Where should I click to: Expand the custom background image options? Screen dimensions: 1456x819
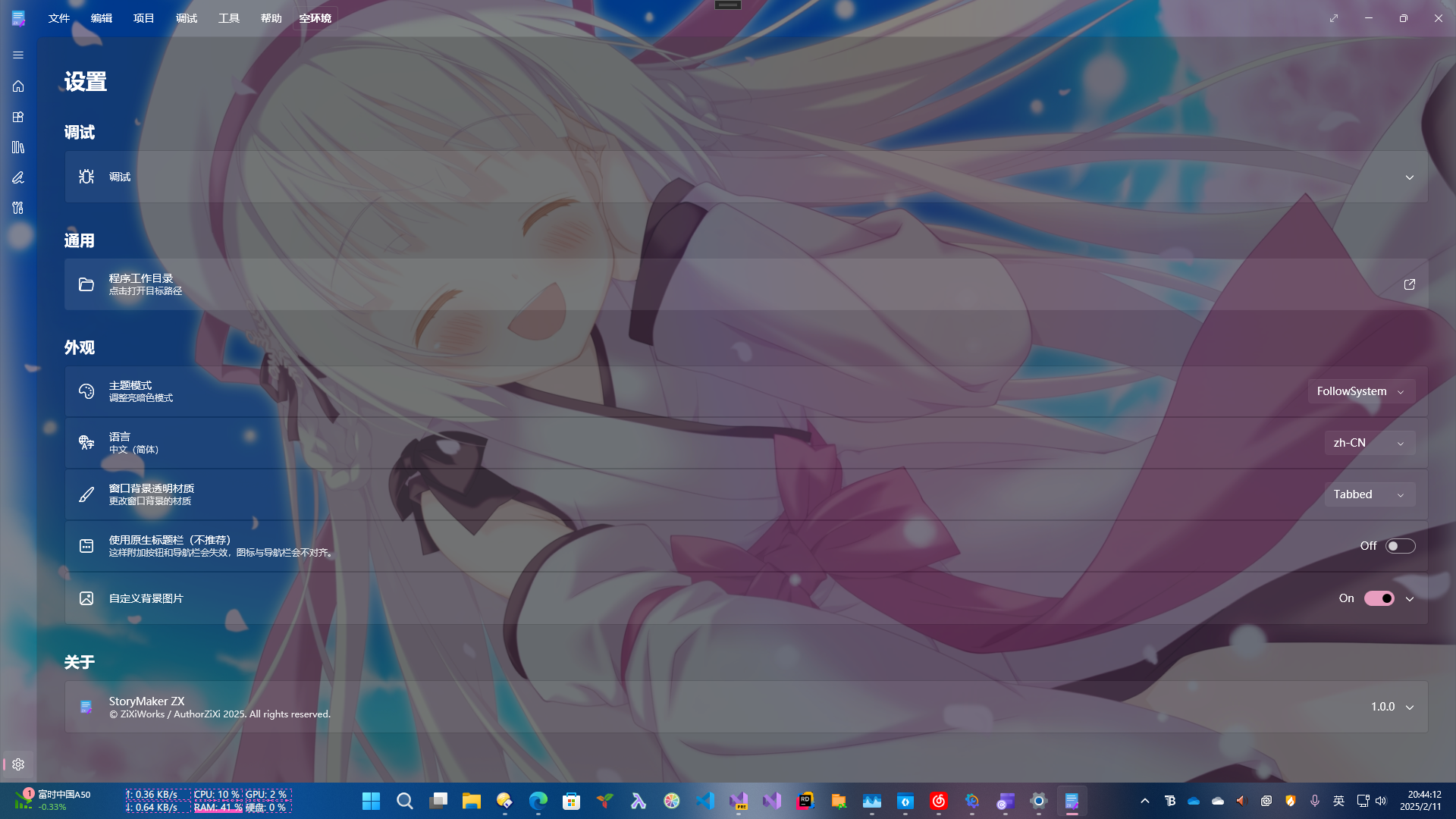(1409, 598)
